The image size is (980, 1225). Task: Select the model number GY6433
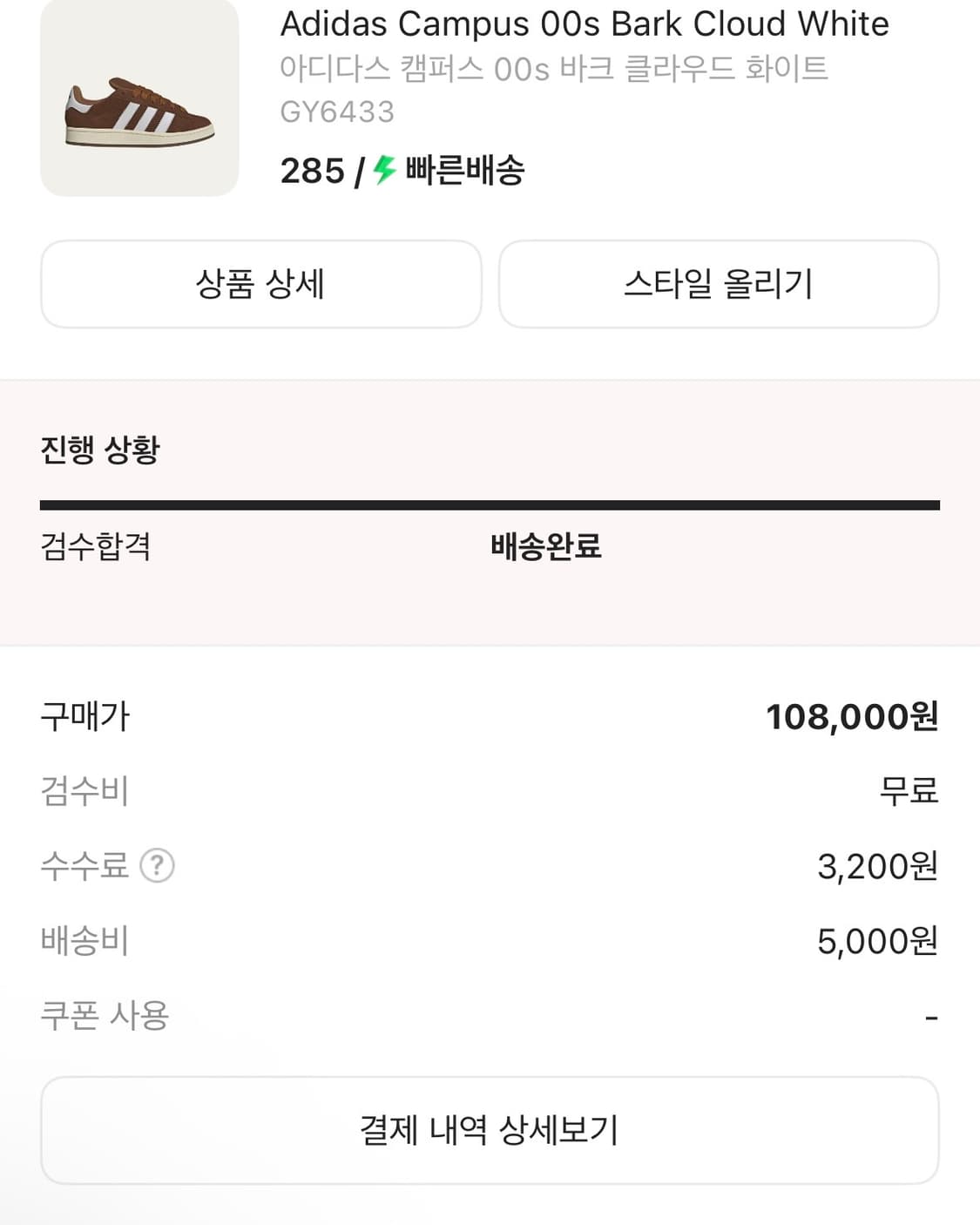337,112
